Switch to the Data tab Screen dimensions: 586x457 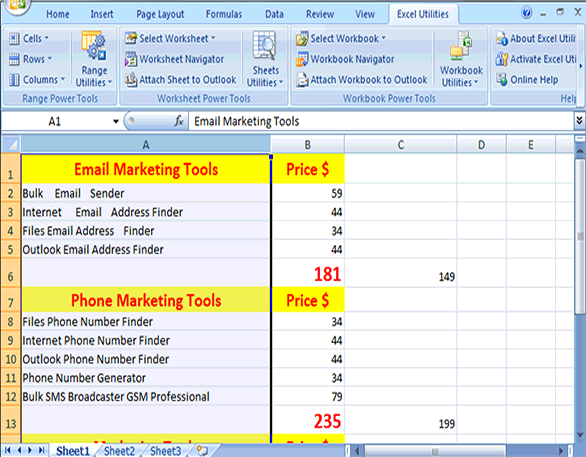[x=274, y=14]
